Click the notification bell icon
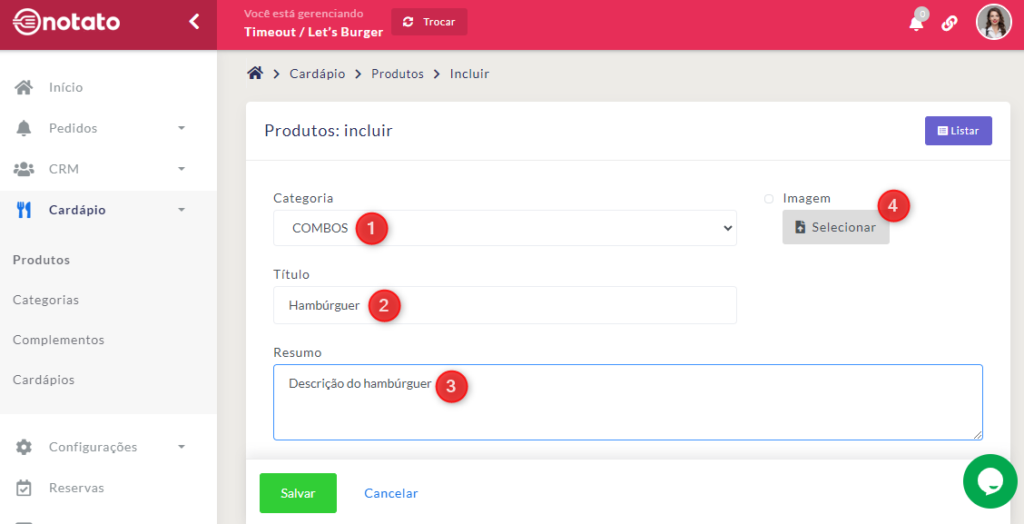The image size is (1024, 524). (x=916, y=23)
